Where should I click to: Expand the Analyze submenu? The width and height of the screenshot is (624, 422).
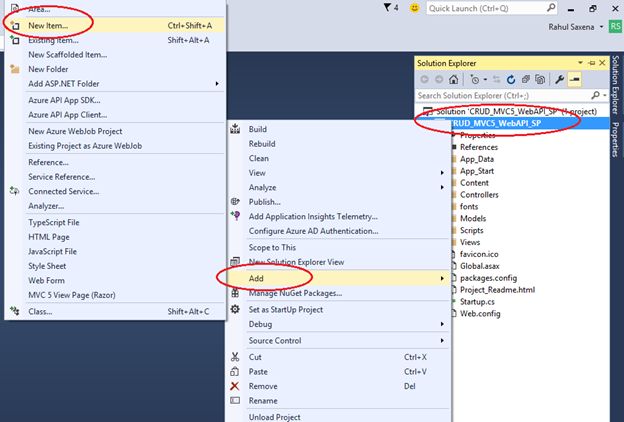coord(442,187)
